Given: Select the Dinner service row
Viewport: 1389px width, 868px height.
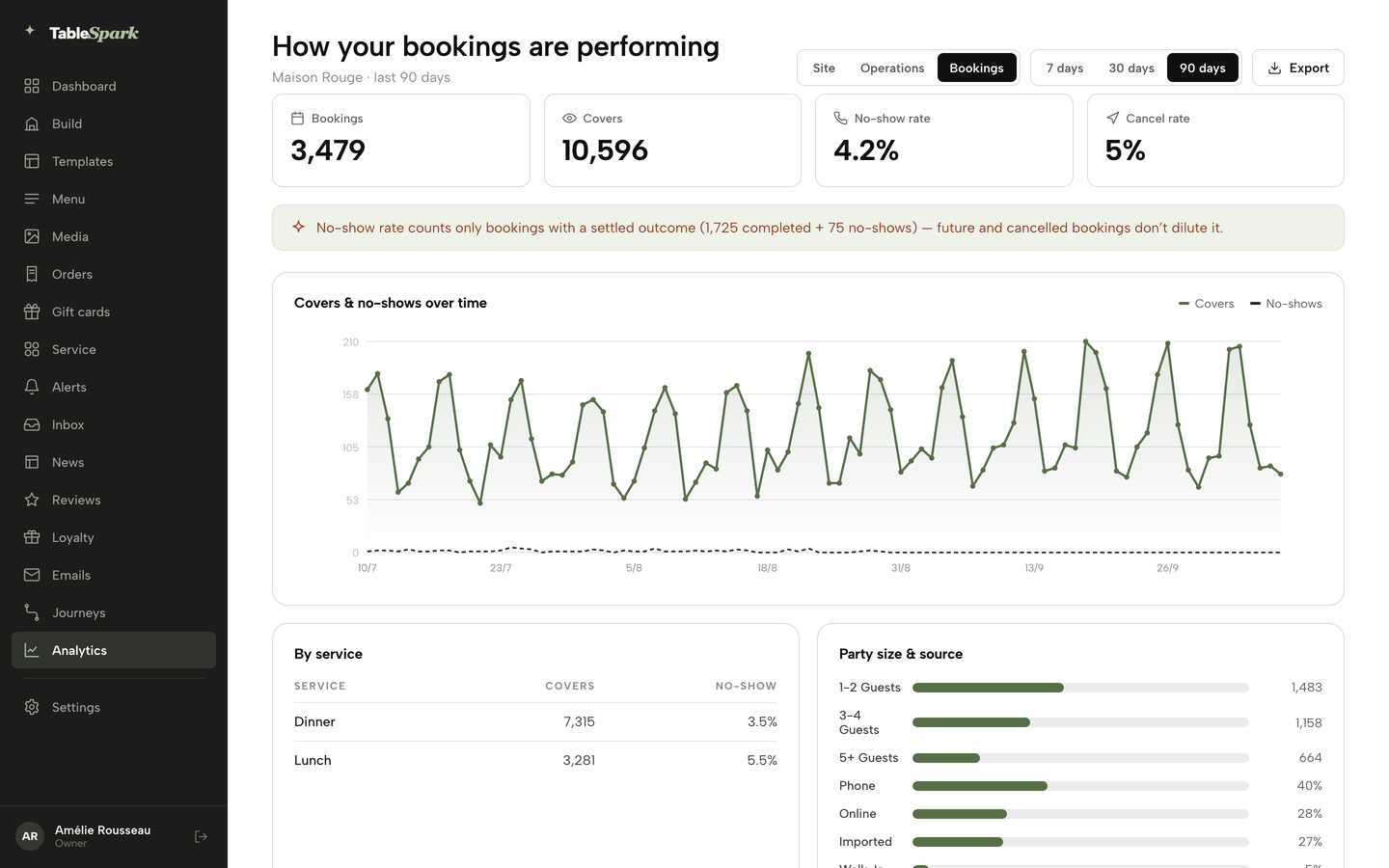Looking at the screenshot, I should (x=535, y=721).
